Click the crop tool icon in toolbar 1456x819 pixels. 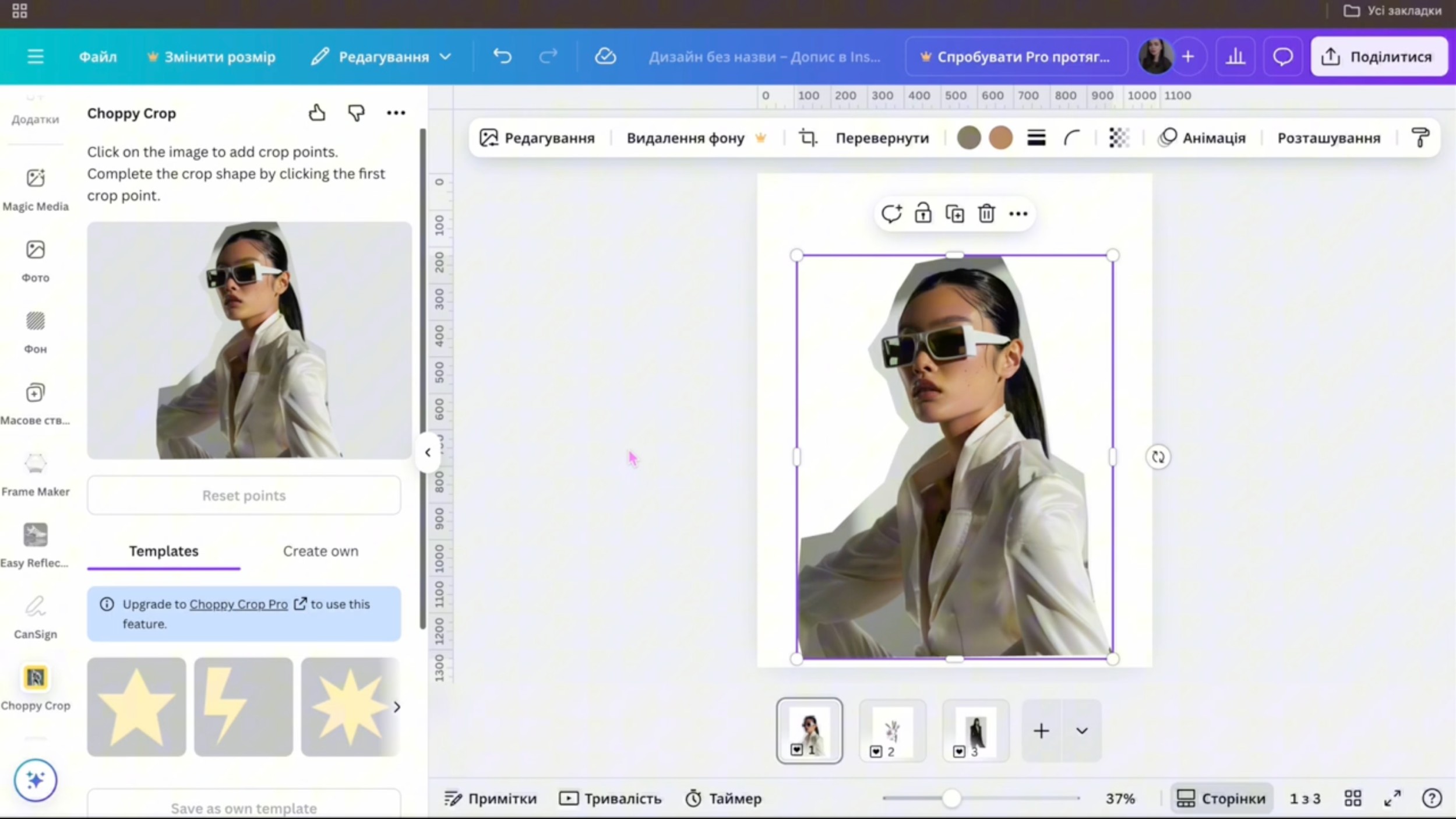click(808, 138)
